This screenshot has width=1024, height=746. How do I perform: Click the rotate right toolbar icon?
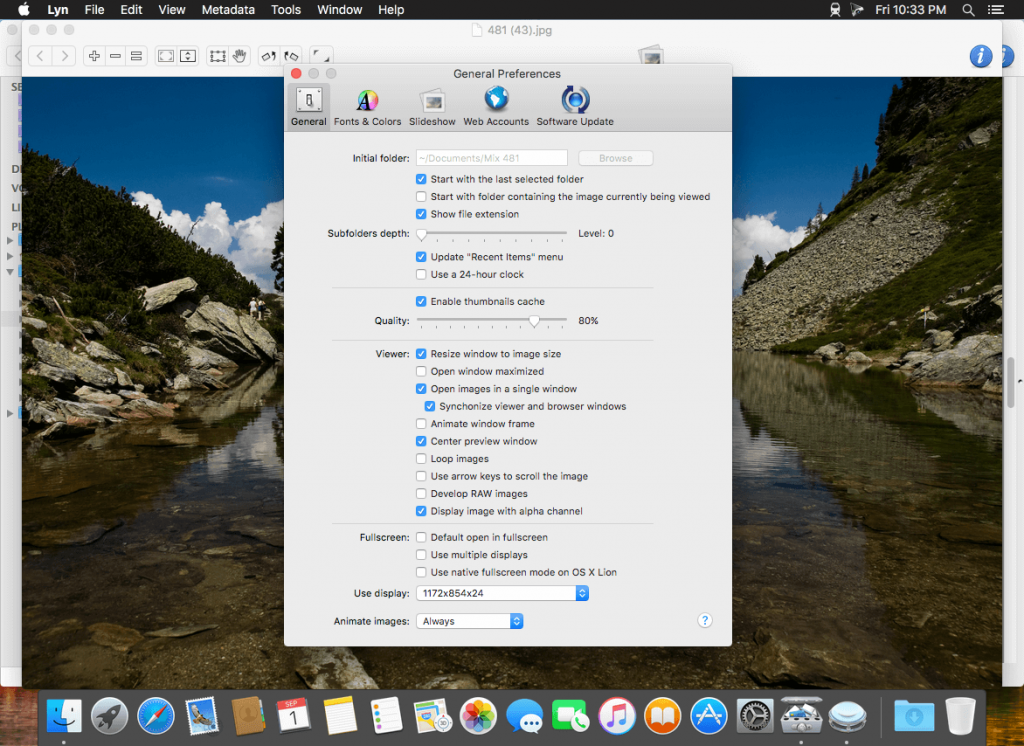click(x=291, y=56)
